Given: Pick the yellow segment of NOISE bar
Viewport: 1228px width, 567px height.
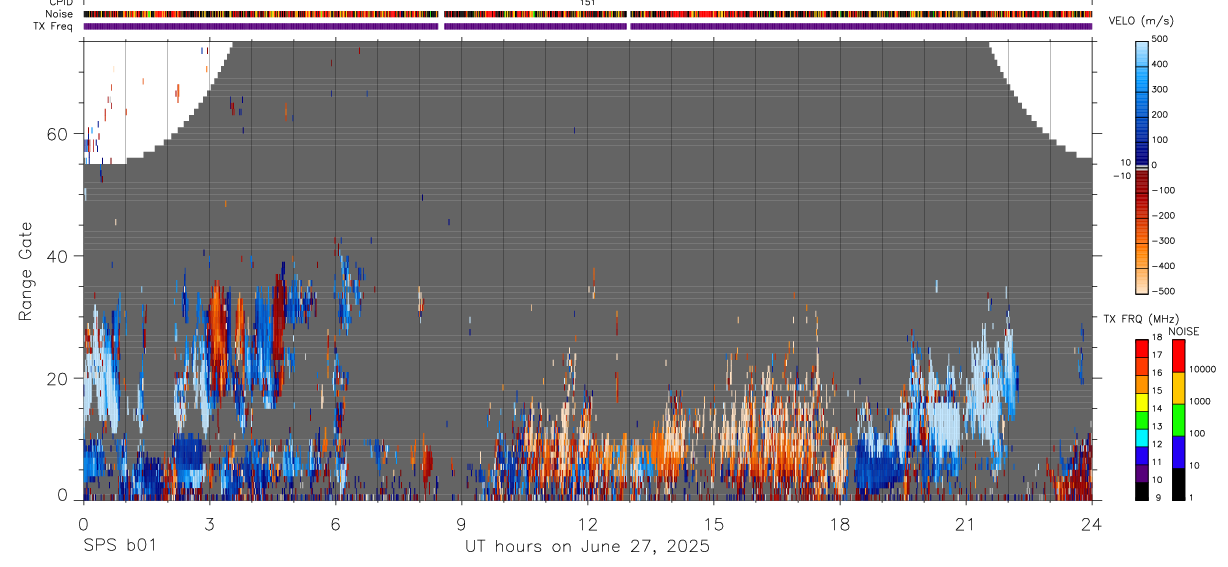Looking at the screenshot, I should coord(1179,388).
